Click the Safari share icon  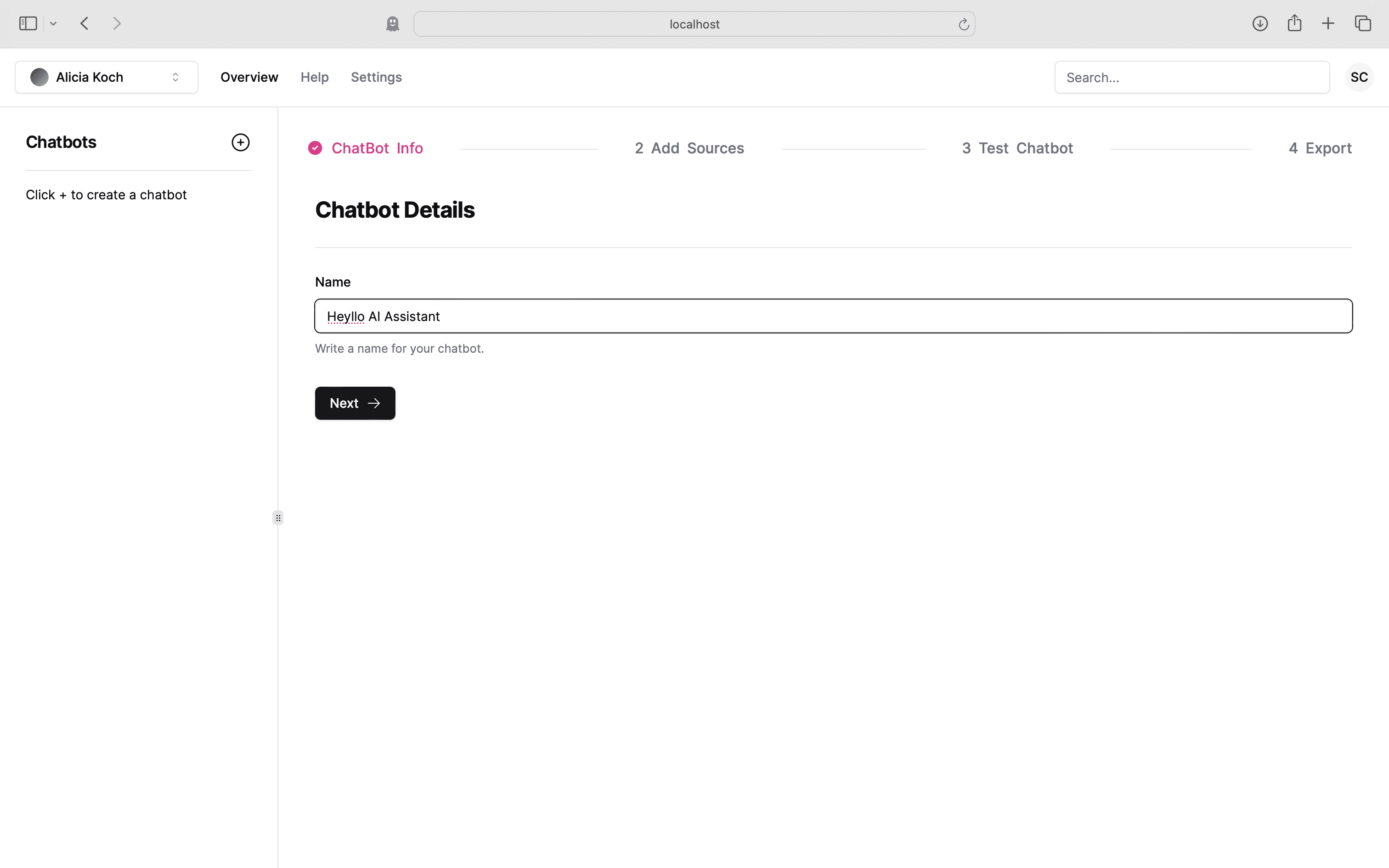click(1294, 23)
